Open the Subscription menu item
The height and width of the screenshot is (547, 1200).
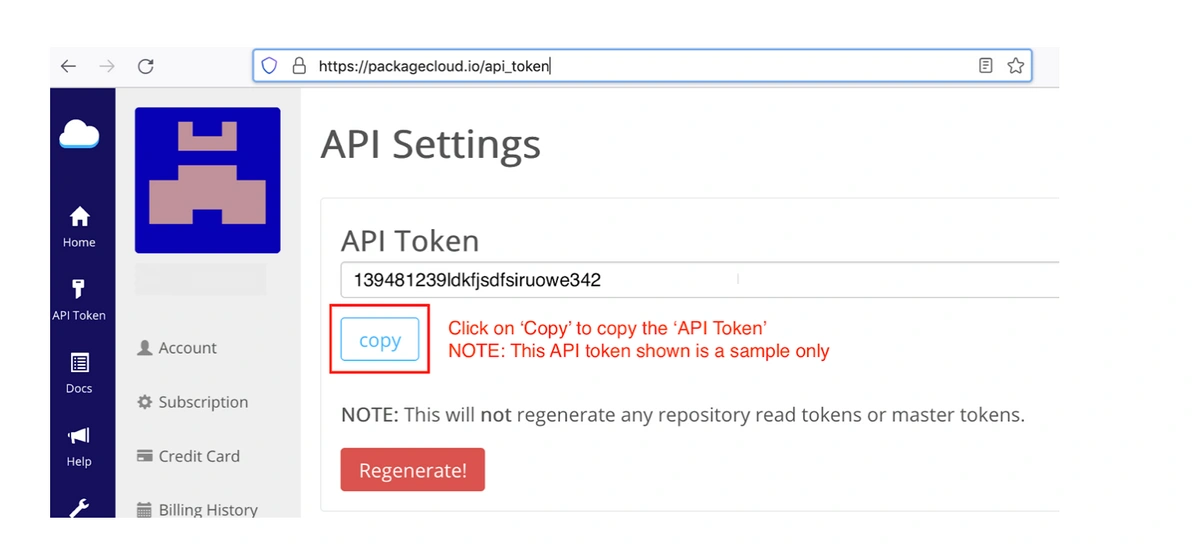click(192, 402)
